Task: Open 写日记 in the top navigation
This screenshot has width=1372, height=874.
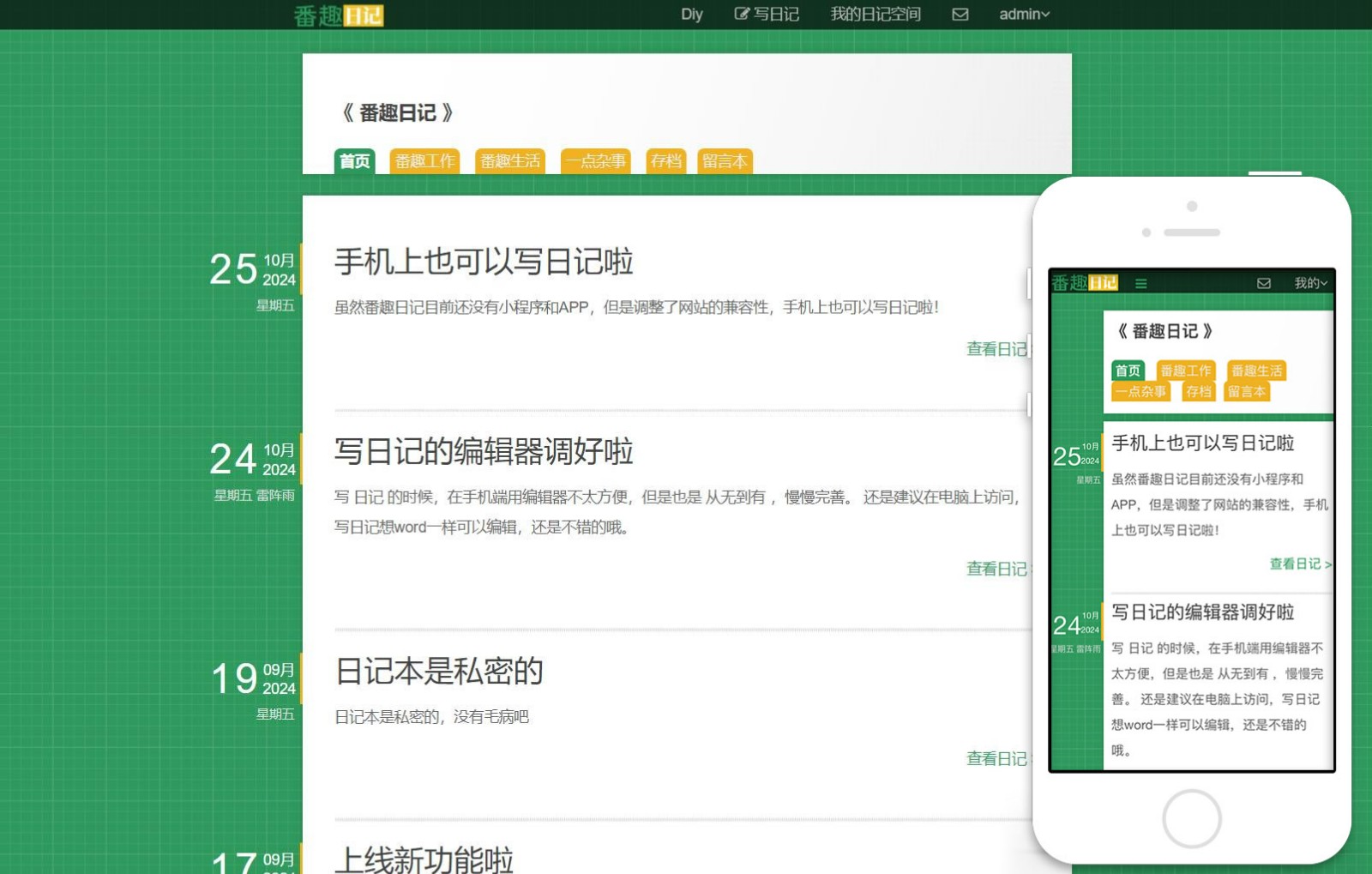Action: pos(767,15)
